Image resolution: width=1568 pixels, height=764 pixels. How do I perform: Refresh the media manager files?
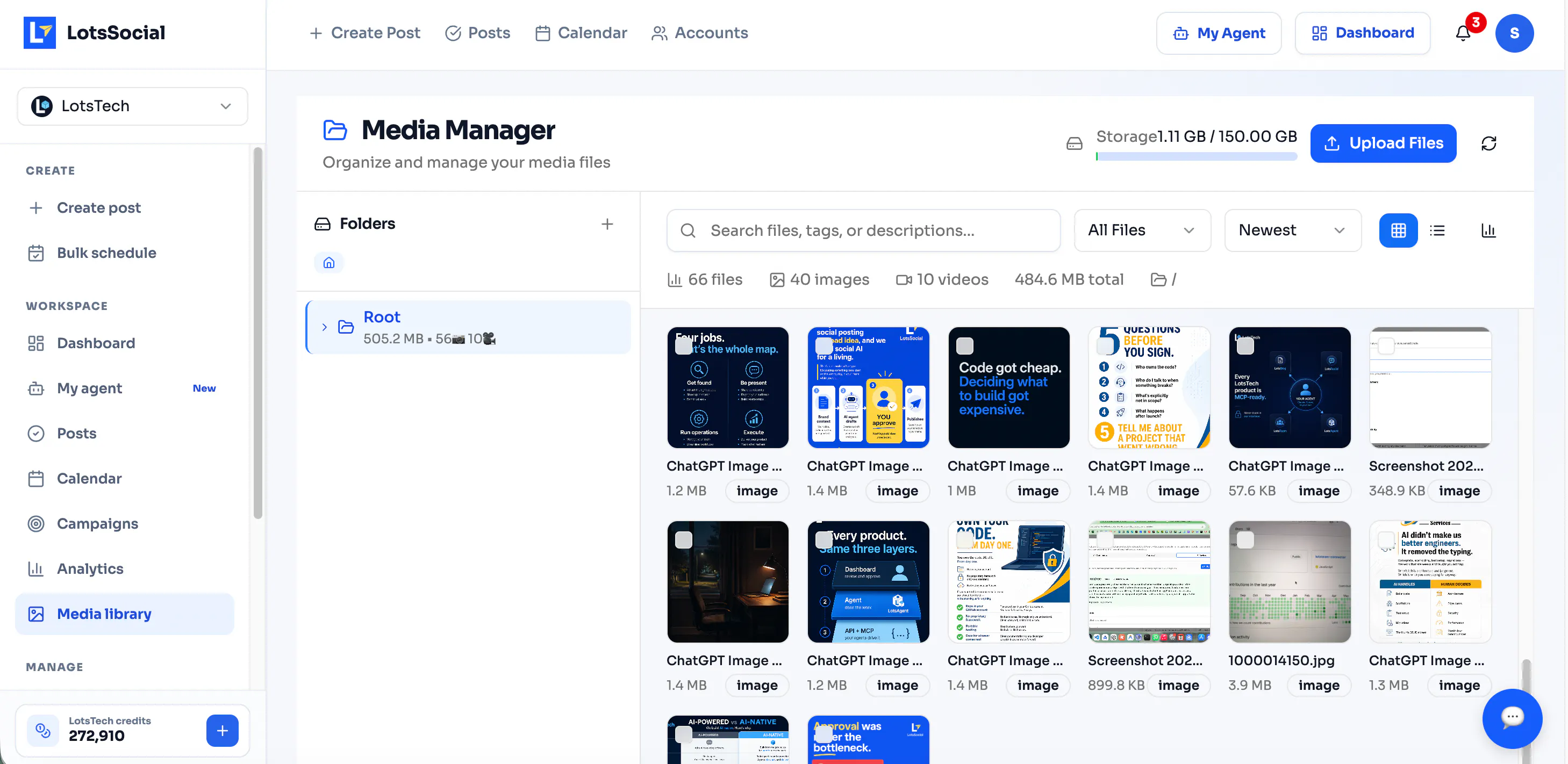(x=1488, y=143)
